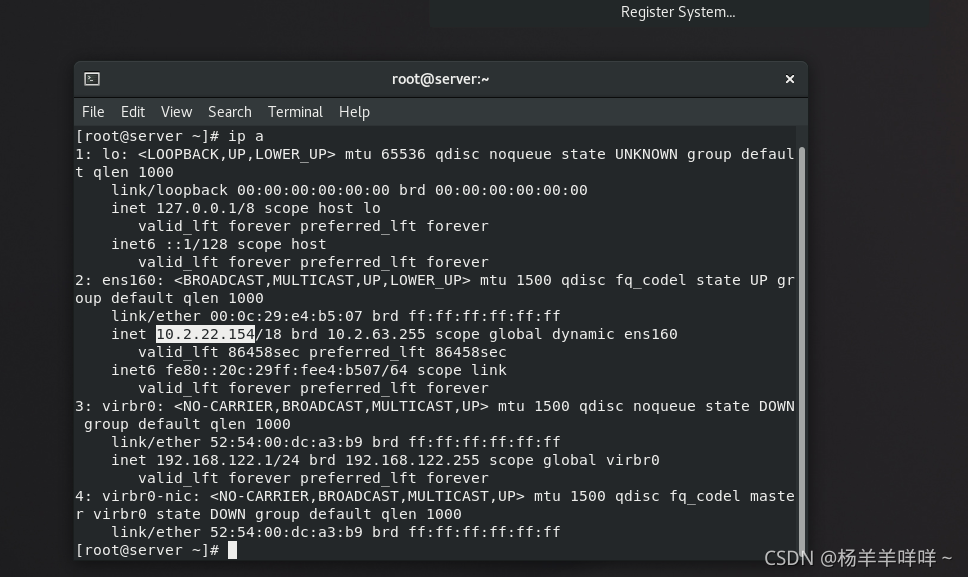Click the root@server:~ window title

pos(441,79)
